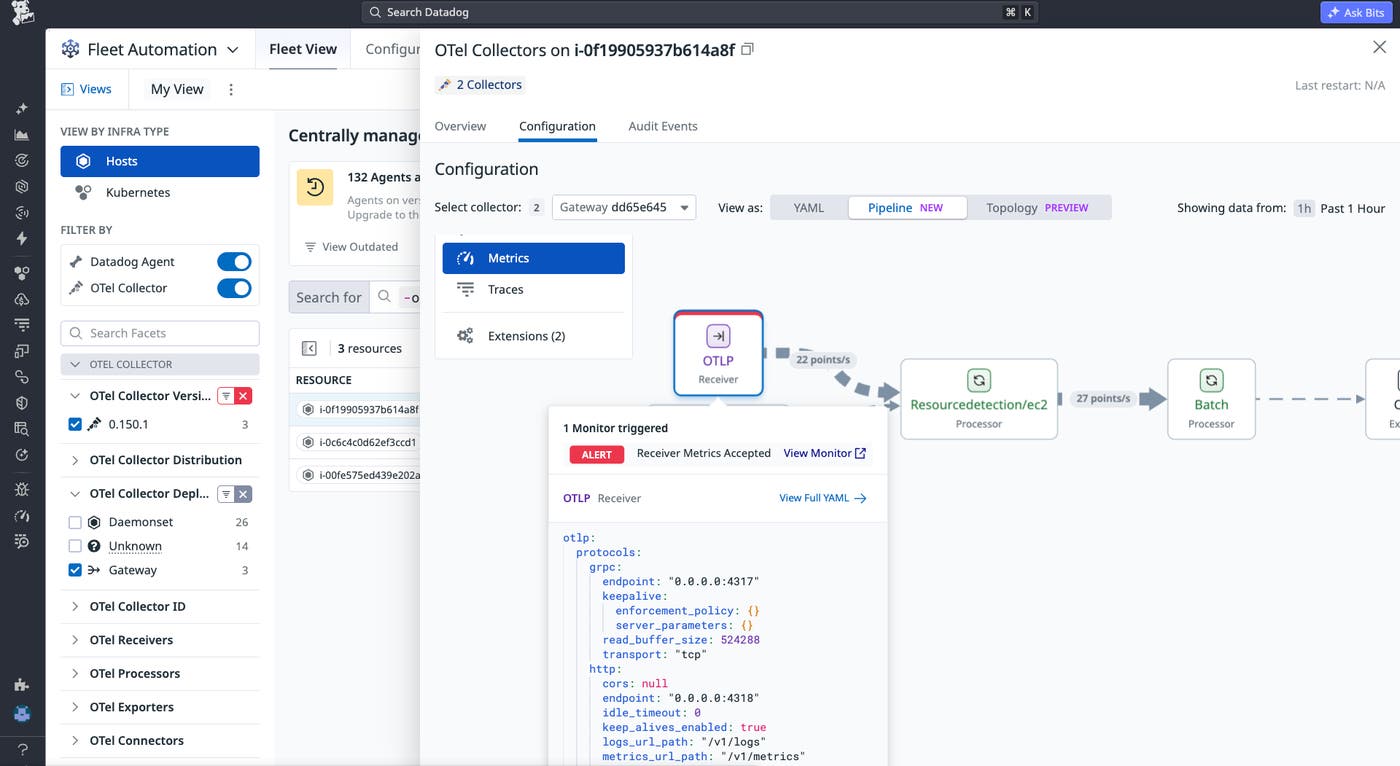Viewport: 1400px width, 766px height.
Task: Close the OTel Collectors side panel
Action: coord(1379,47)
